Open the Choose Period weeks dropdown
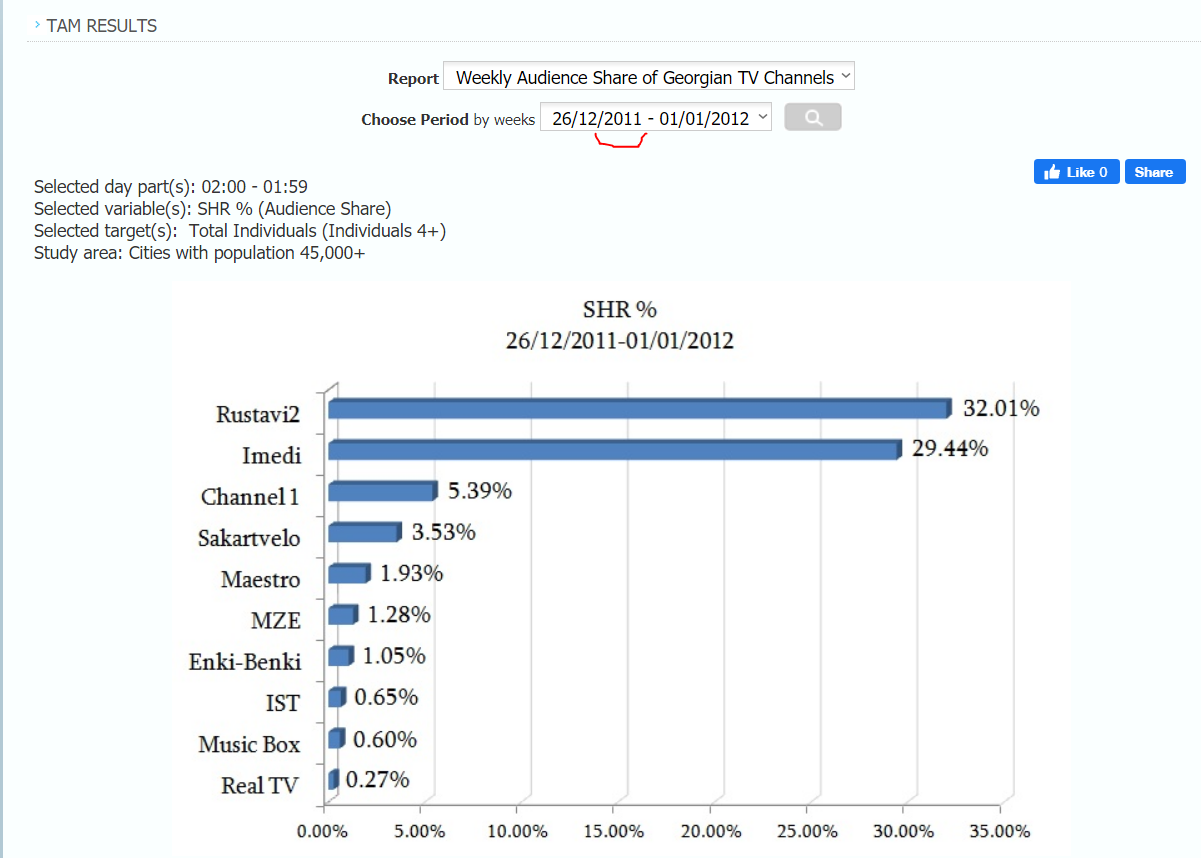This screenshot has height=858, width=1201. coord(656,117)
